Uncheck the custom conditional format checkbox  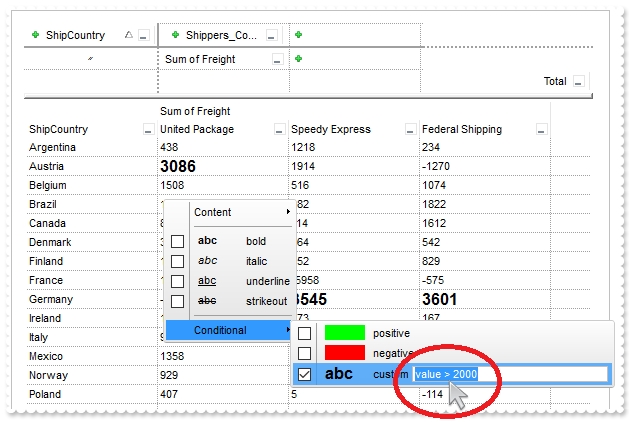point(305,374)
